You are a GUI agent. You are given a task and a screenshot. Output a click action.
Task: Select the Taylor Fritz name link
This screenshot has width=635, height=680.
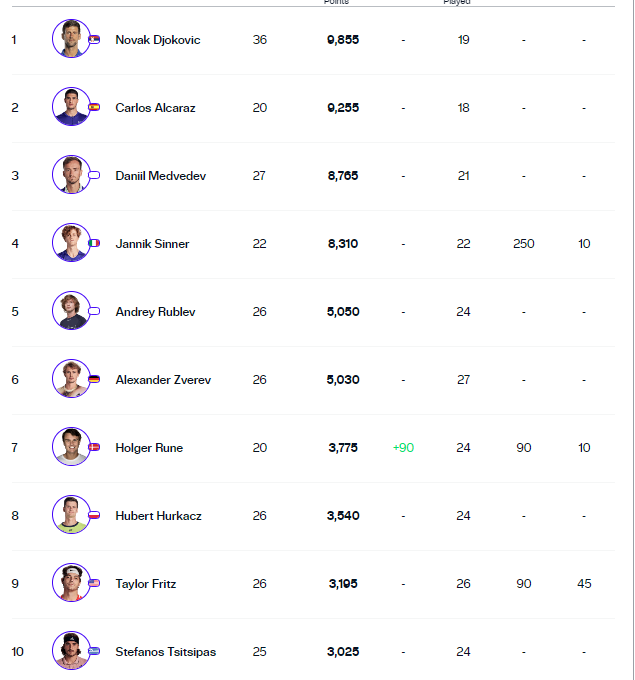[145, 584]
